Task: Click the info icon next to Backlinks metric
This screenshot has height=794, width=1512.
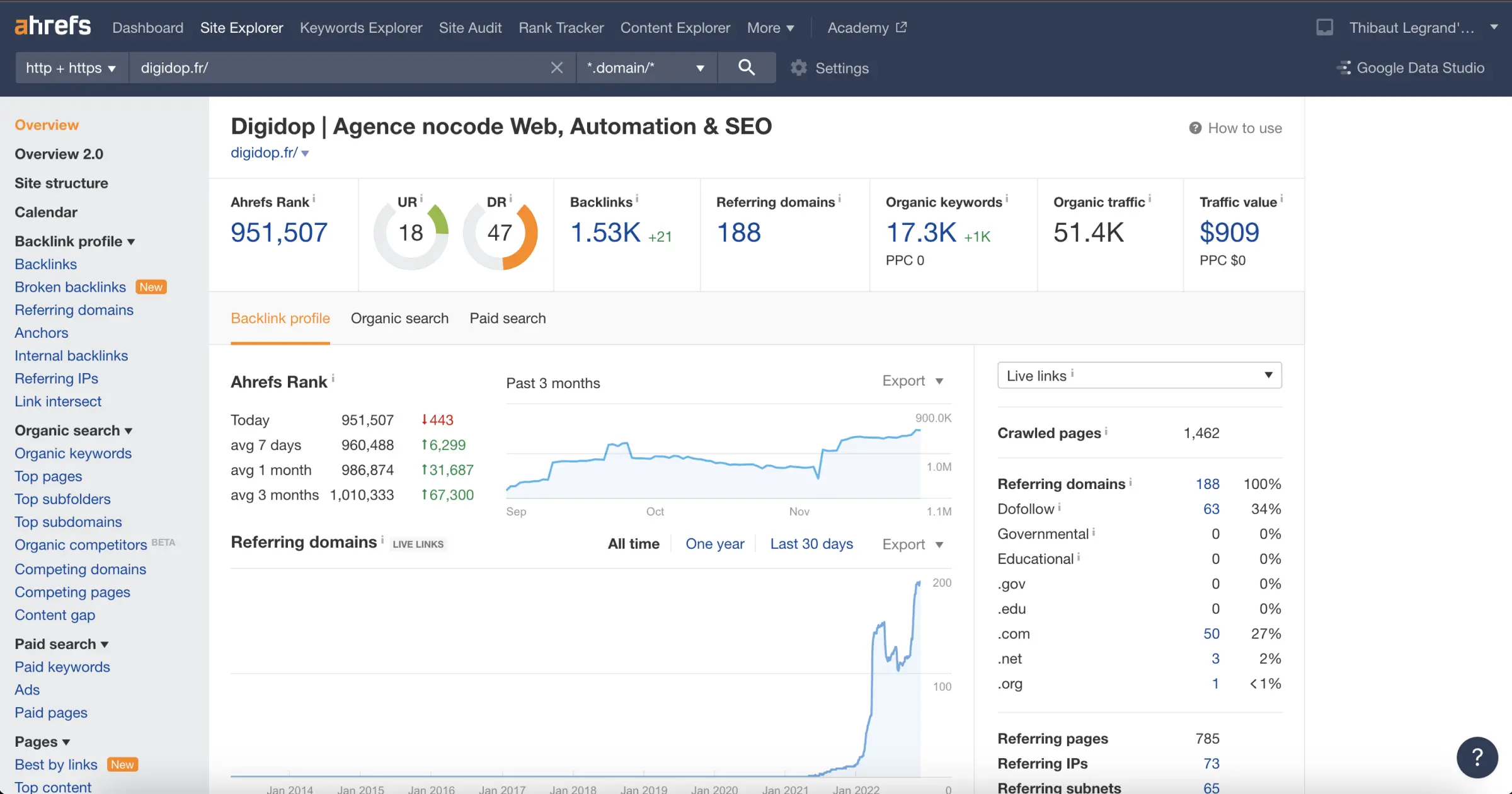Action: pyautogui.click(x=638, y=198)
